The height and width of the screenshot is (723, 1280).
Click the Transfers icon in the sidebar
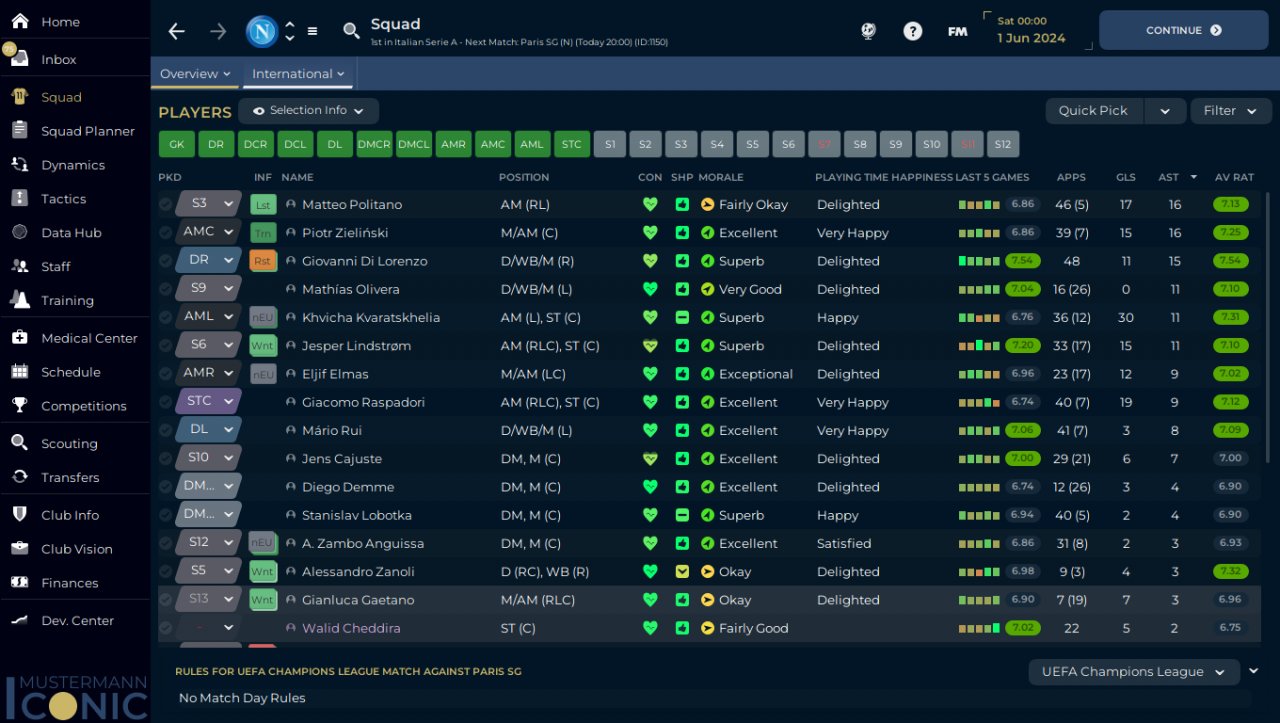[x=20, y=477]
